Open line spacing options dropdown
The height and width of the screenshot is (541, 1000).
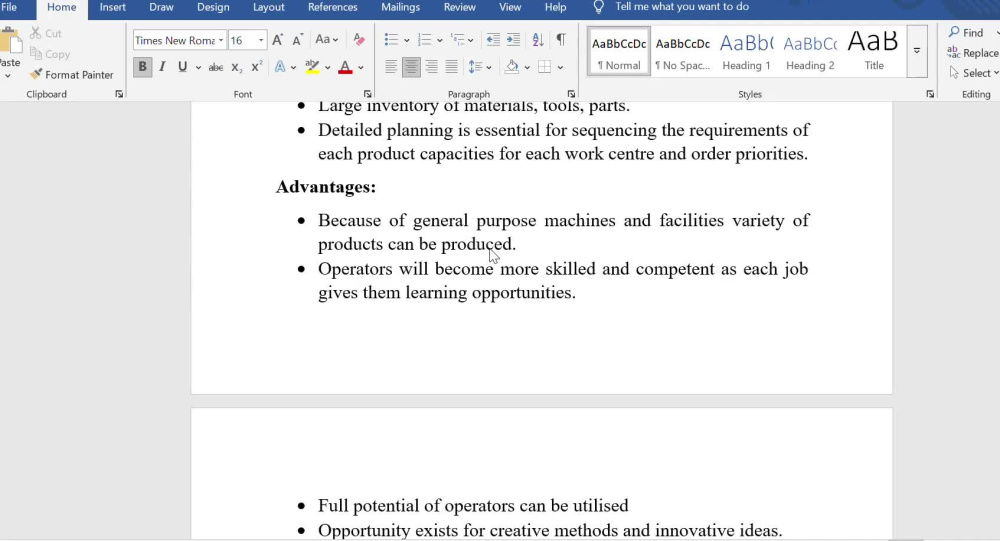click(480, 67)
